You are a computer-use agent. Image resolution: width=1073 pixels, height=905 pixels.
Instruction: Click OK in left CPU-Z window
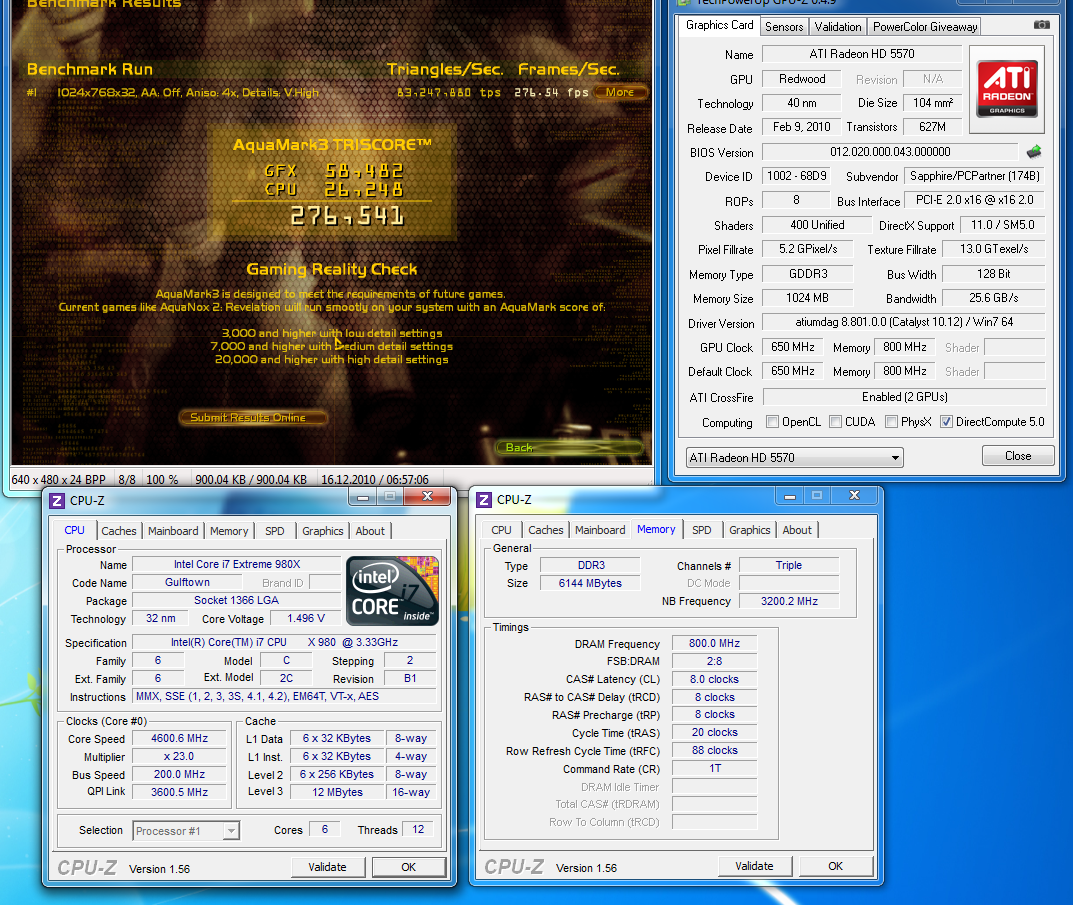click(409, 867)
